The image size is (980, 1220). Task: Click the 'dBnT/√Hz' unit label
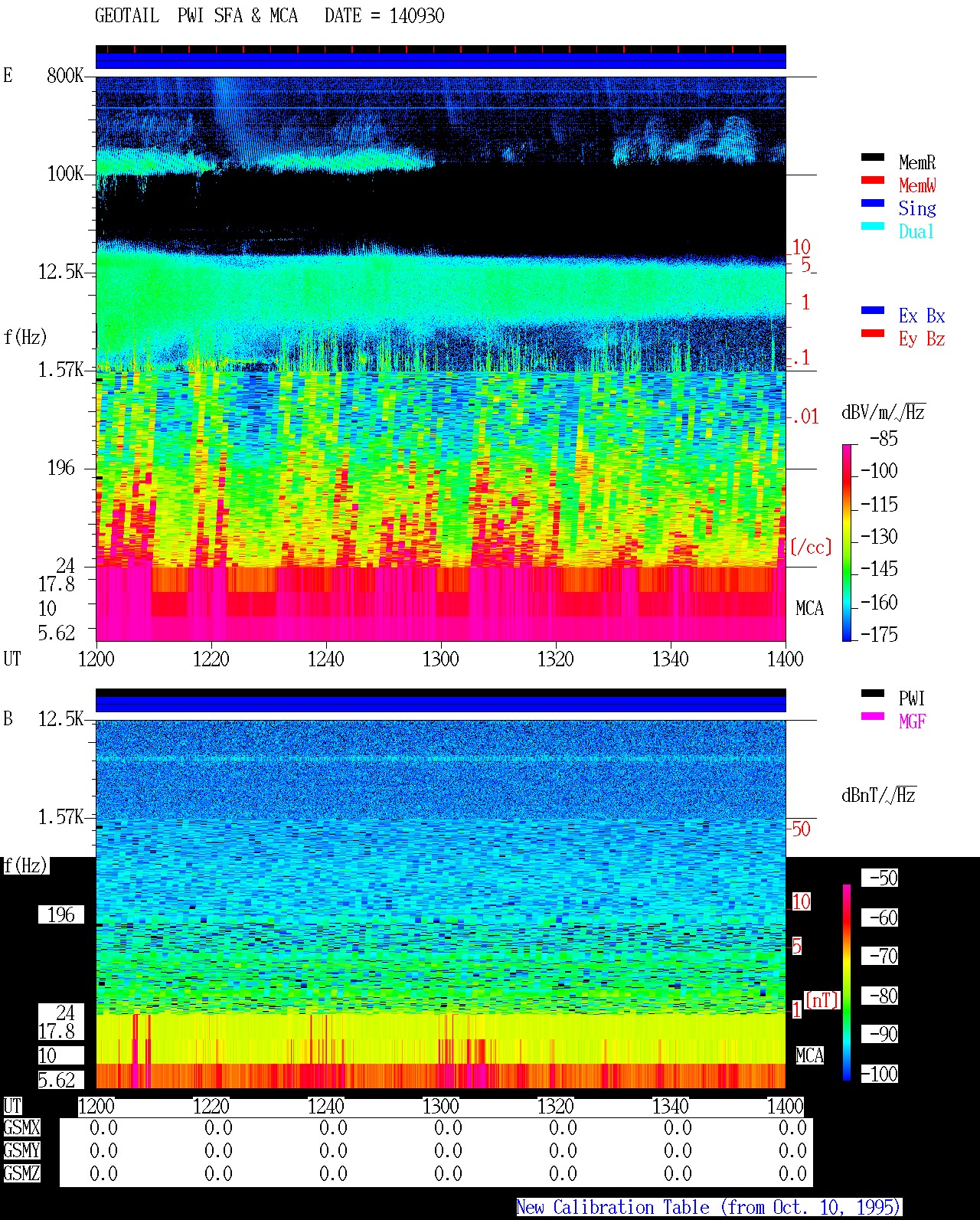[879, 795]
